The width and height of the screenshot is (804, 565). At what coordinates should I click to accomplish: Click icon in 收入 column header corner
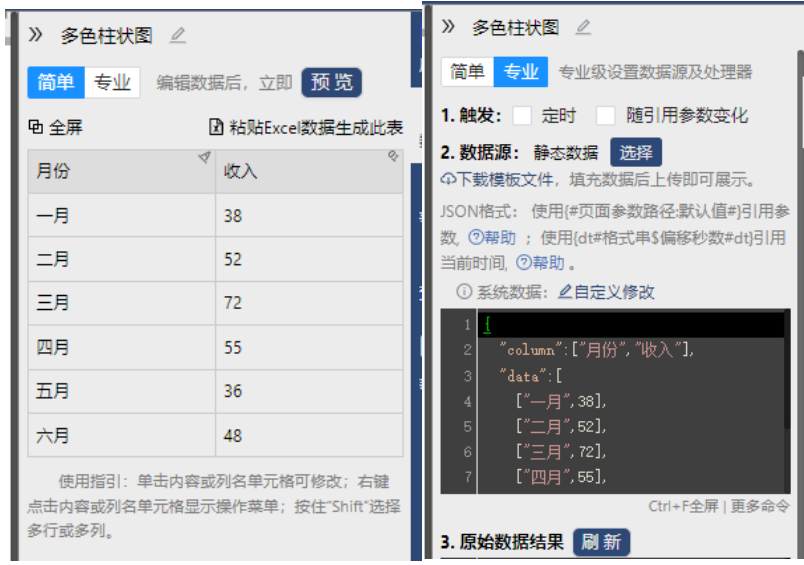point(393,156)
